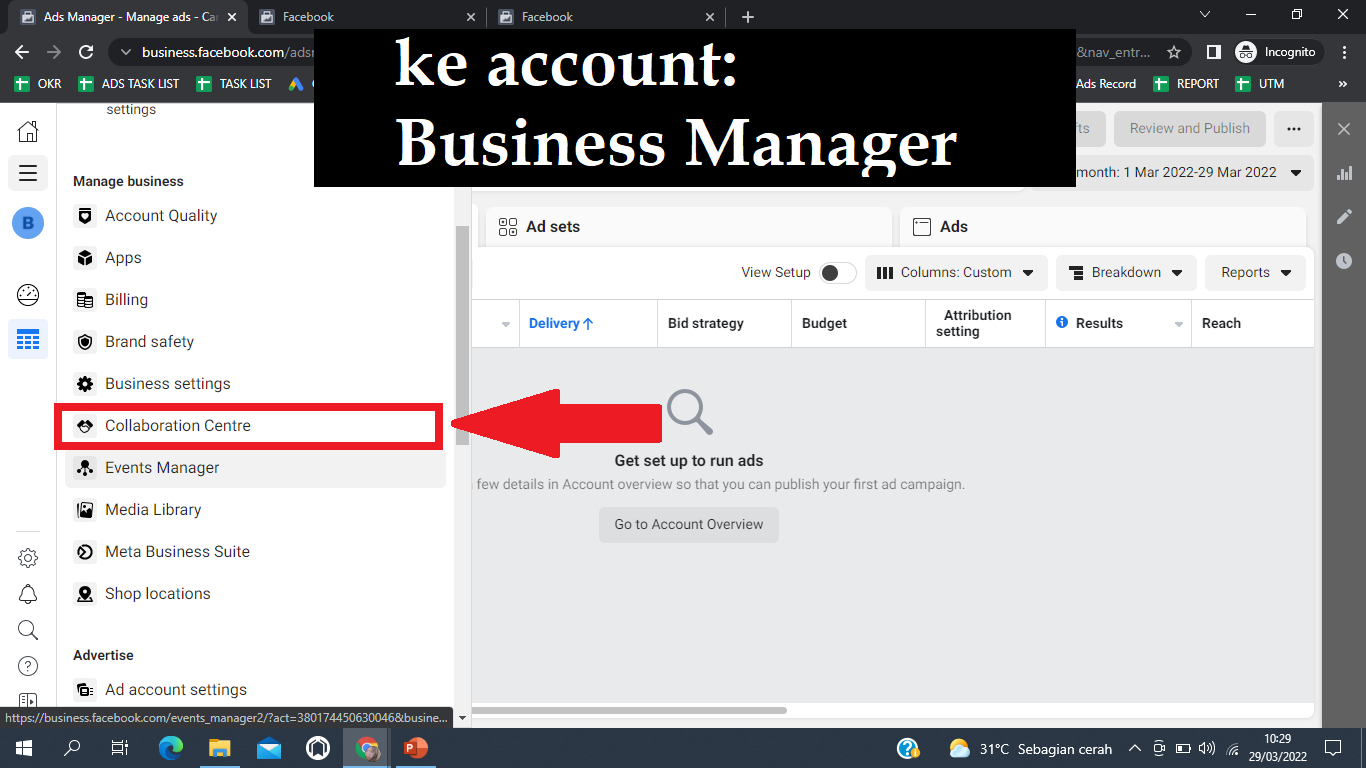The height and width of the screenshot is (768, 1366).
Task: Expand the Breakdown dropdown
Action: 1126,272
